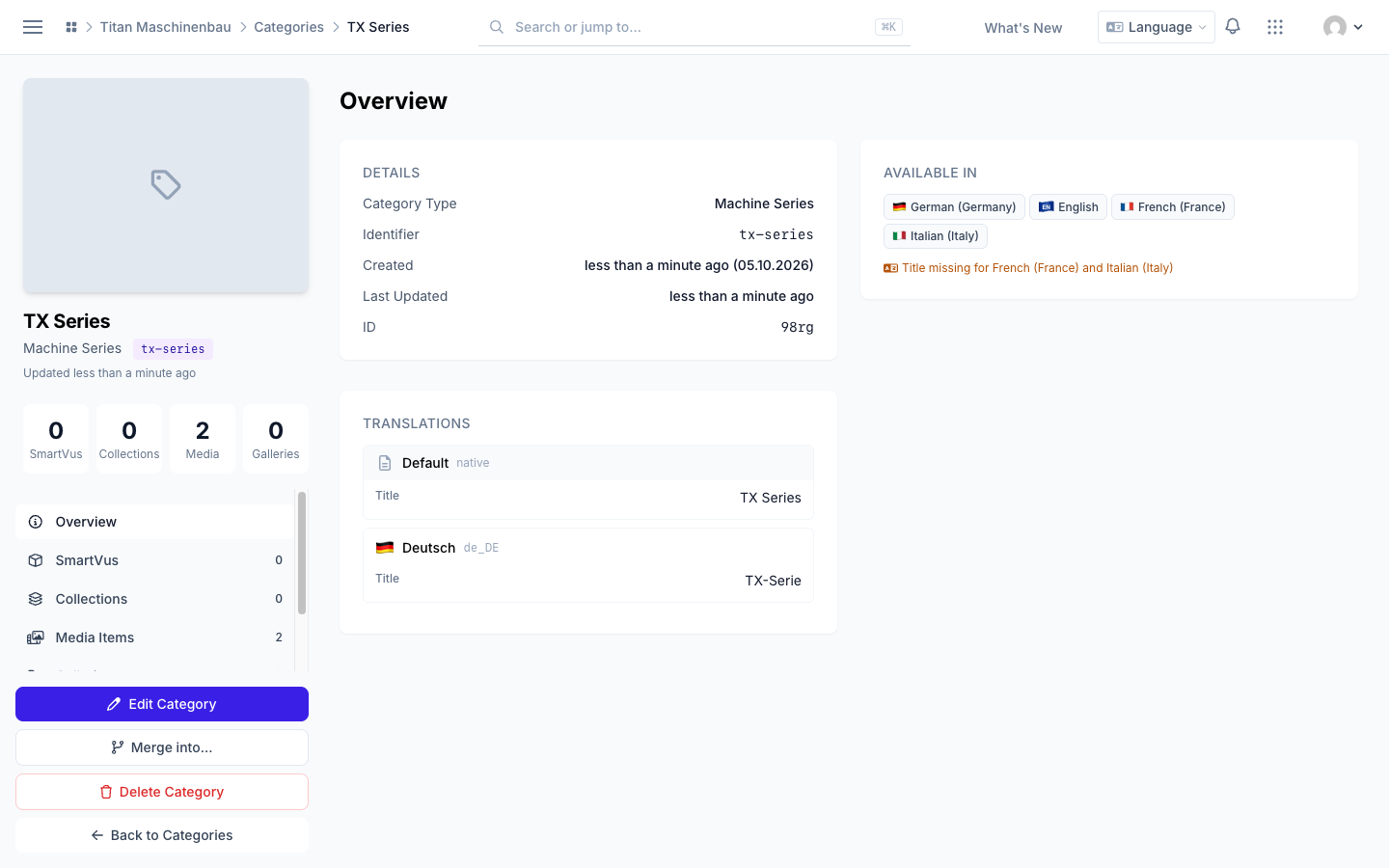The image size is (1389, 868).
Task: Click the SmartVus cube icon in the side navigation
Action: click(36, 560)
